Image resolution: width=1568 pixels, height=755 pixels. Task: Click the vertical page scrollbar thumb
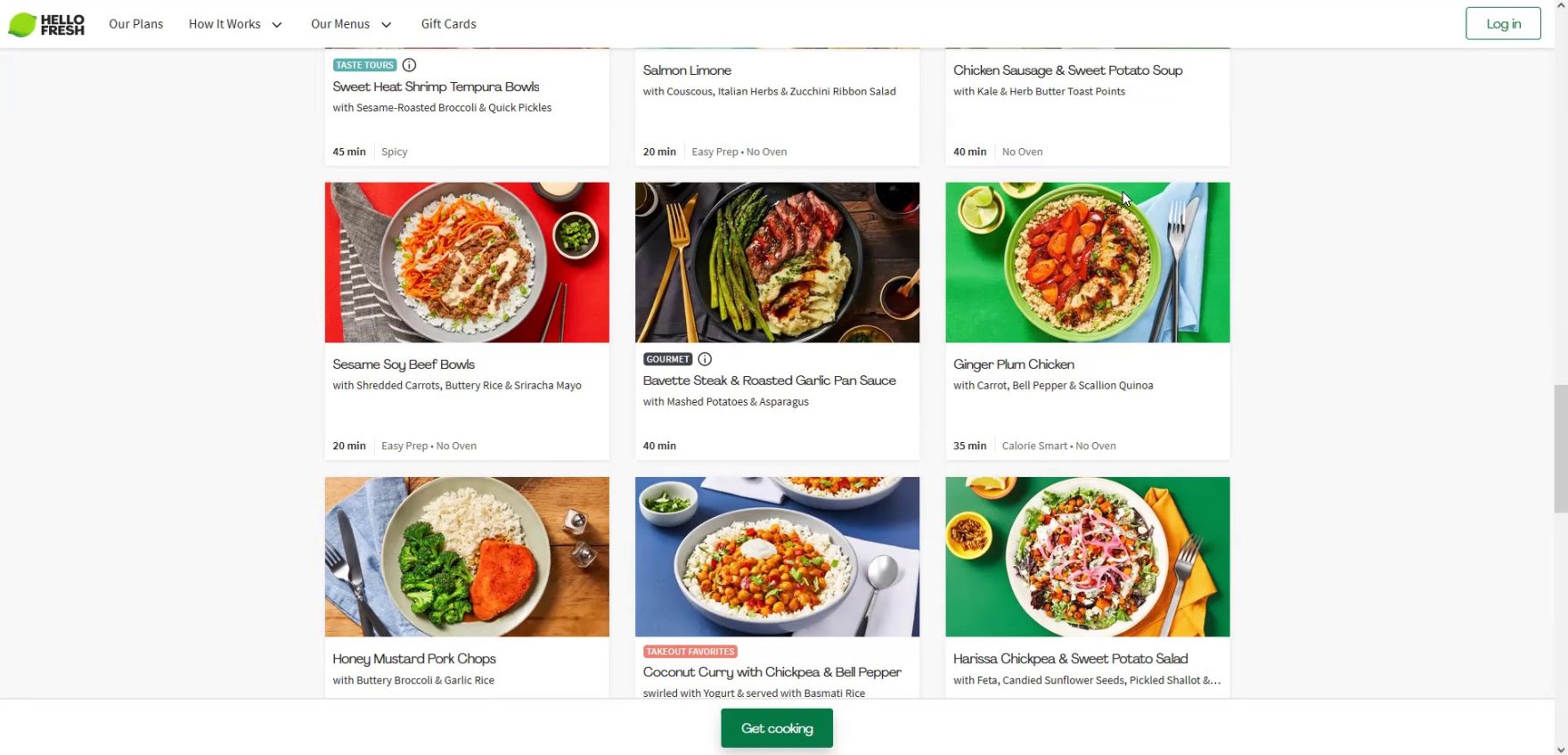(x=1560, y=448)
